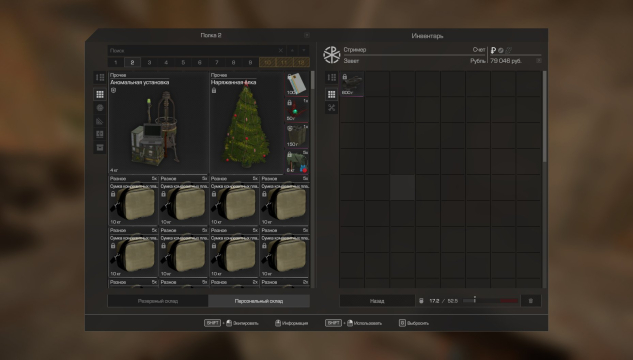This screenshot has width=633, height=360.
Task: Click the trash bin icon near the weight bar
Action: 531,301
